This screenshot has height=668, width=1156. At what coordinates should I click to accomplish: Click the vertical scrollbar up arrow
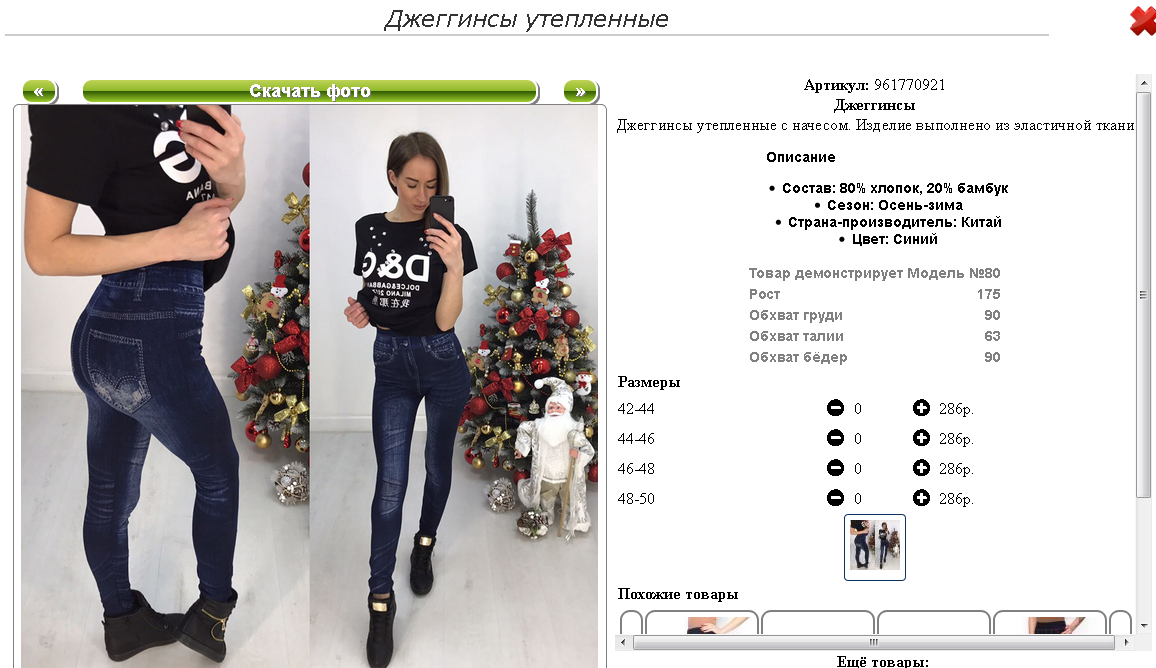(1143, 83)
